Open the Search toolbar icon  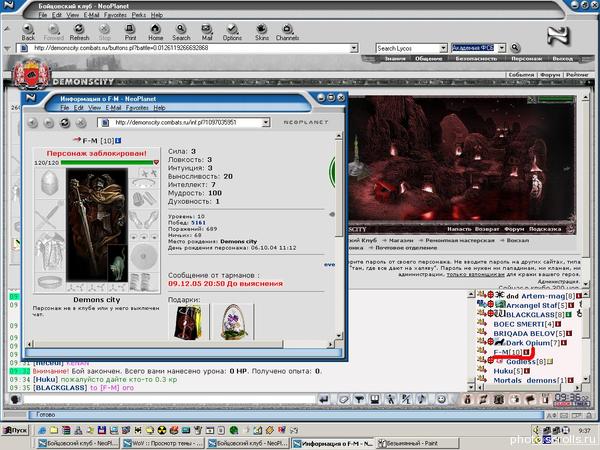click(181, 32)
